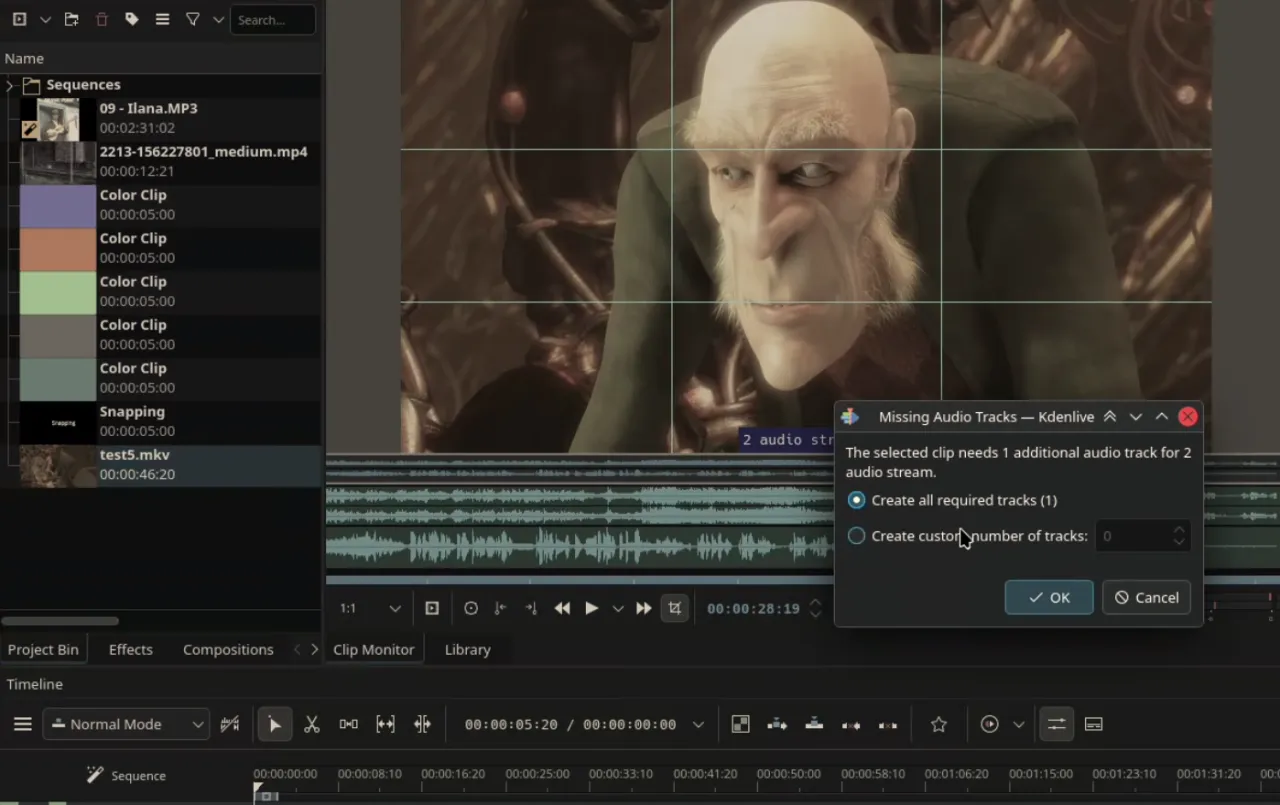Click the 00:00:28:19 monitor timecode field
This screenshot has height=805, width=1280.
pos(753,608)
